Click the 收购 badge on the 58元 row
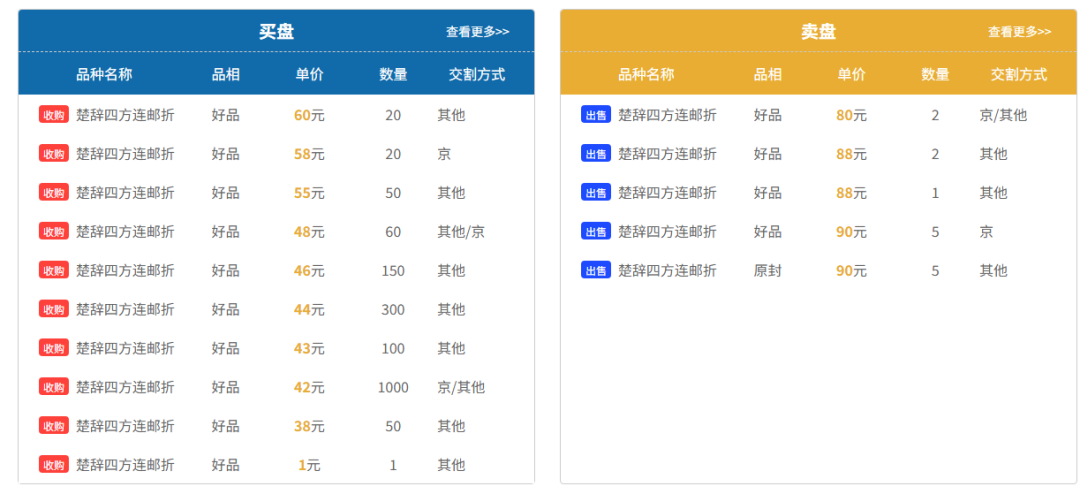1080x494 pixels. pyautogui.click(x=54, y=154)
